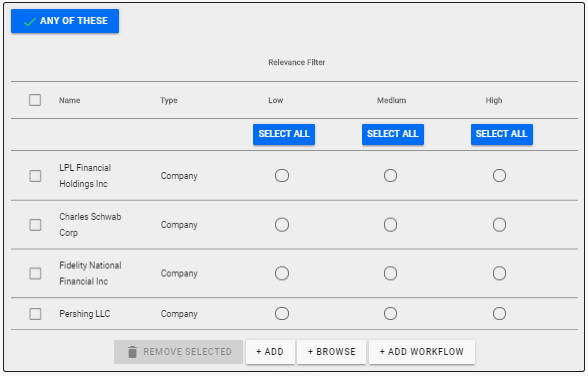
Task: Set Pershing LLC relevance to Medium
Action: point(390,313)
